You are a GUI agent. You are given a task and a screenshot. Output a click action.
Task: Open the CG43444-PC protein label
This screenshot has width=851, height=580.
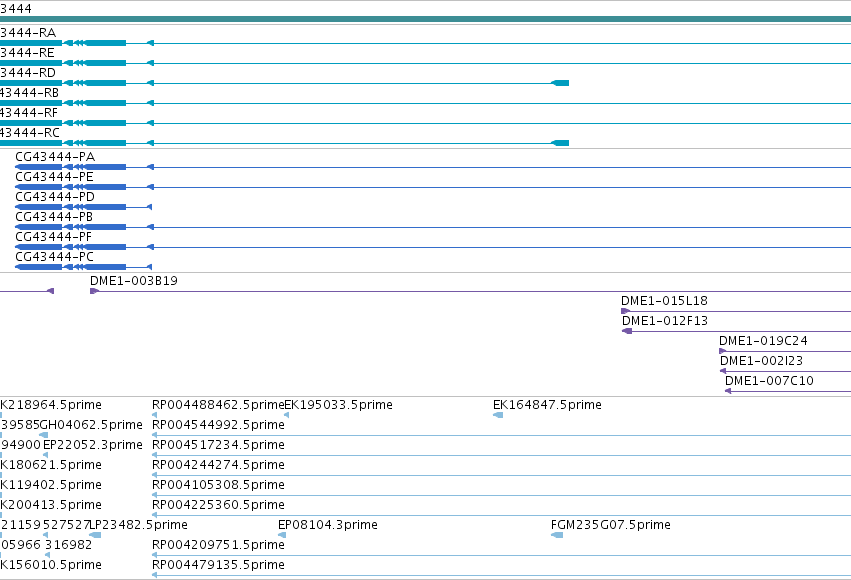(x=54, y=257)
